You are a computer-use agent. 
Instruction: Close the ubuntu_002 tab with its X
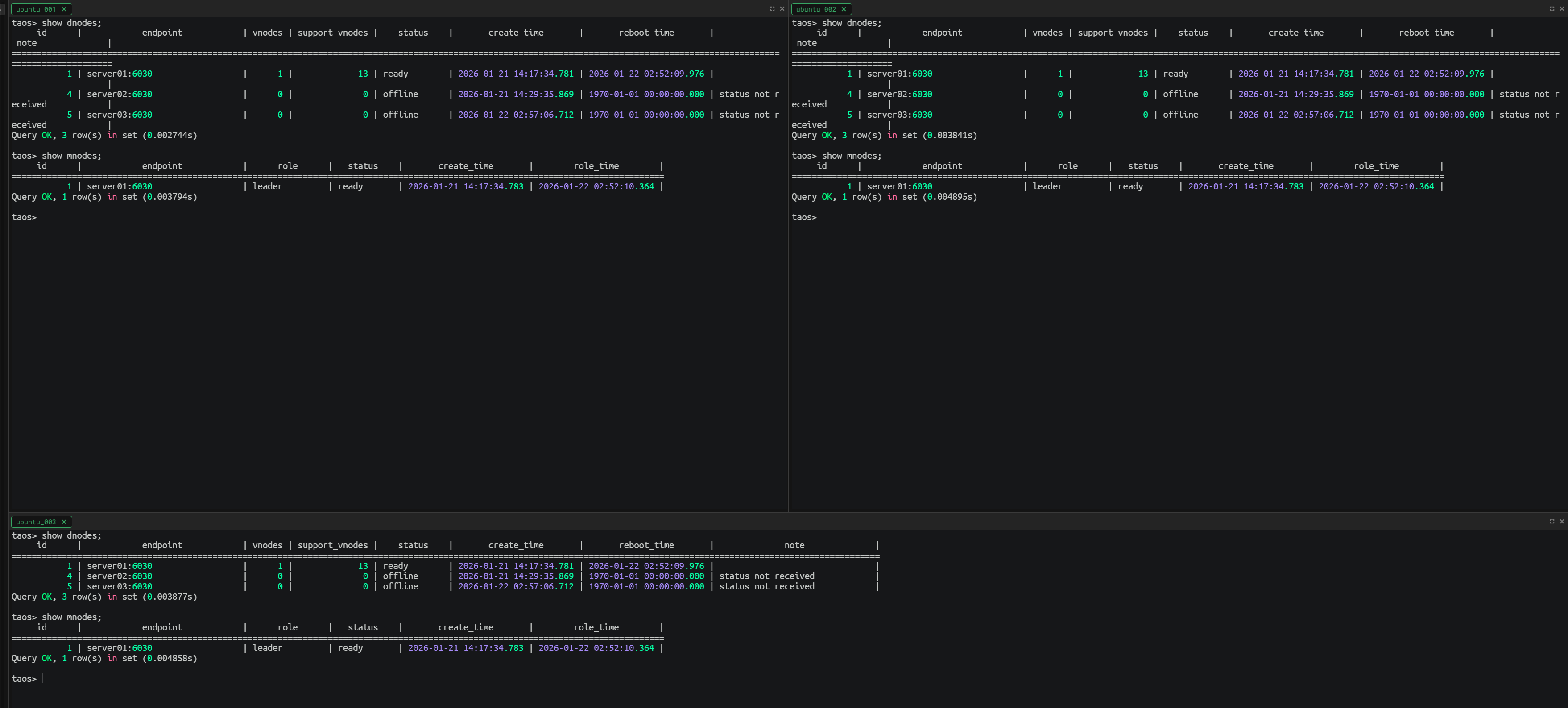click(844, 9)
